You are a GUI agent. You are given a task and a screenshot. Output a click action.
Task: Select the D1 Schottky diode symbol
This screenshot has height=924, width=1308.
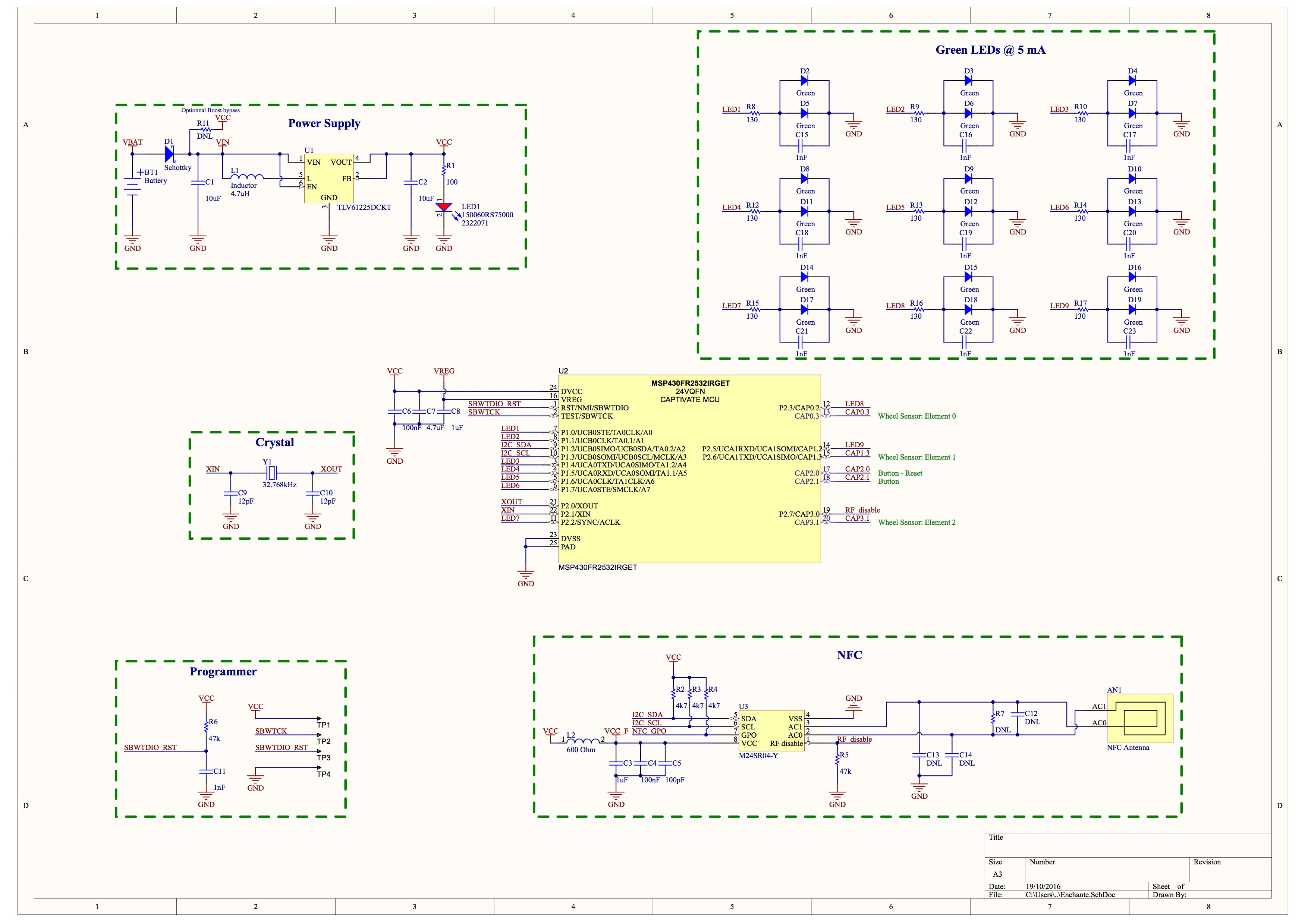tap(169, 154)
